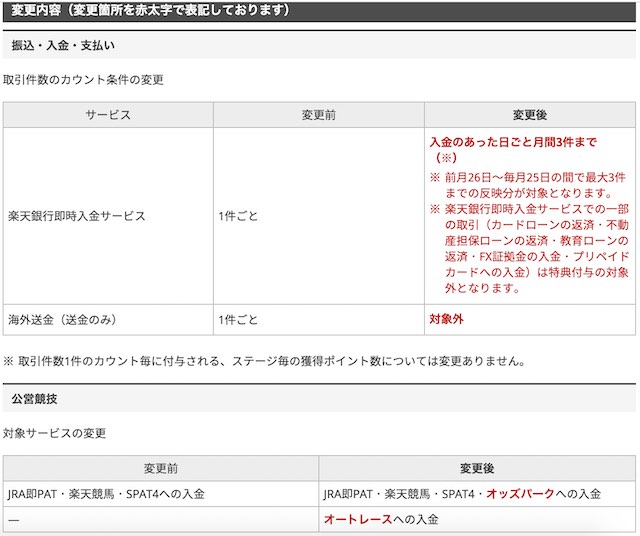Screen dimensions: 640x536
Task: Click the red text '対象外'
Action: coord(446,319)
